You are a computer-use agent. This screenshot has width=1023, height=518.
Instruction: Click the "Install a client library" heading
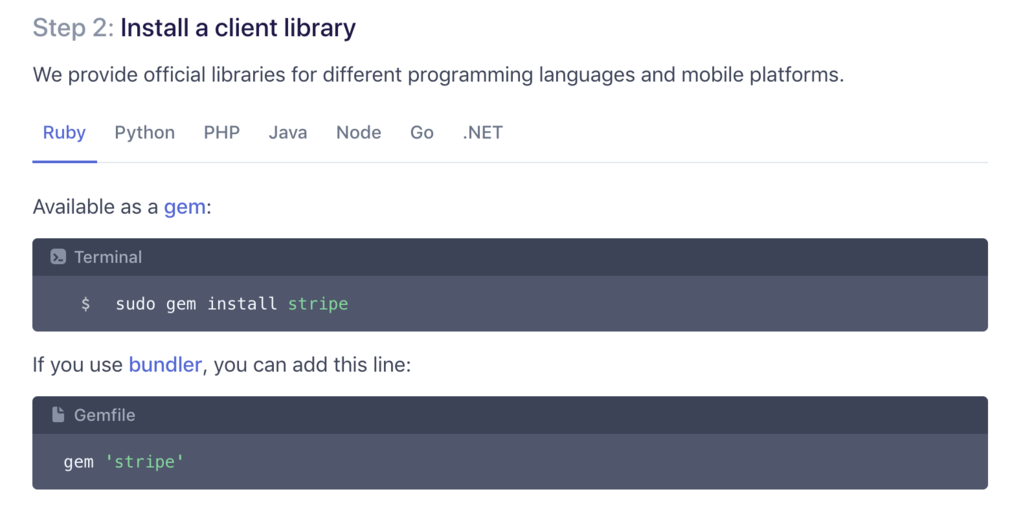(x=238, y=28)
